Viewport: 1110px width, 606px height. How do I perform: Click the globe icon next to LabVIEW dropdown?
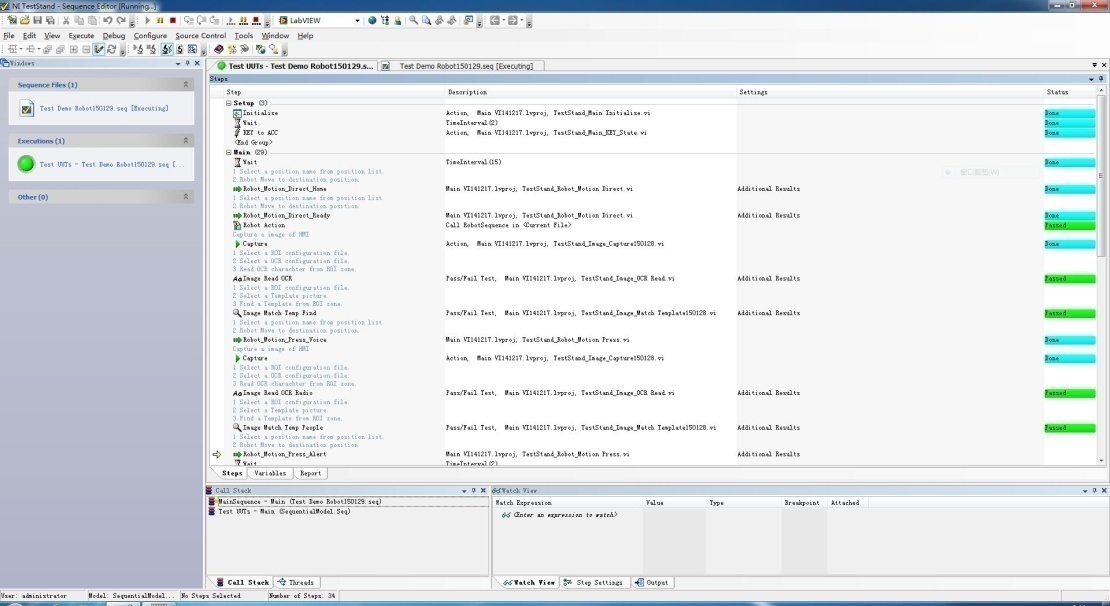(x=372, y=21)
